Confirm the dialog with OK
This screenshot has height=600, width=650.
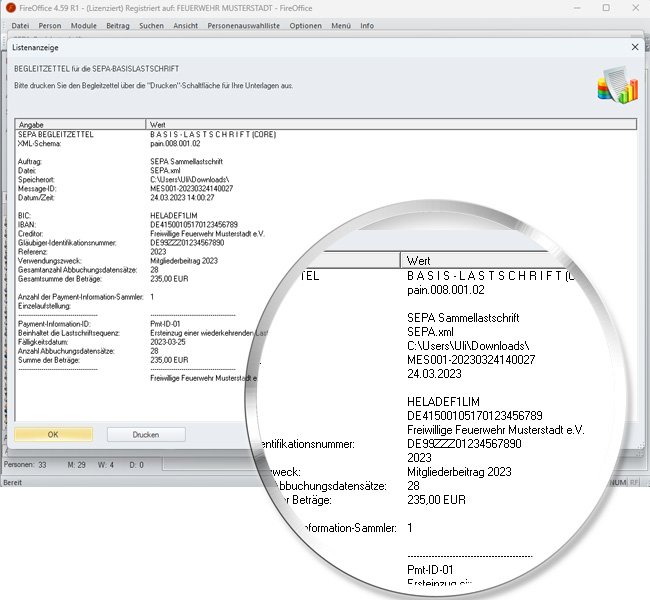53,435
